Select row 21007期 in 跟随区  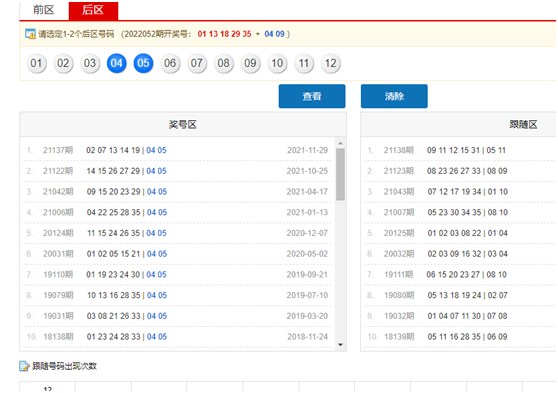(460, 212)
